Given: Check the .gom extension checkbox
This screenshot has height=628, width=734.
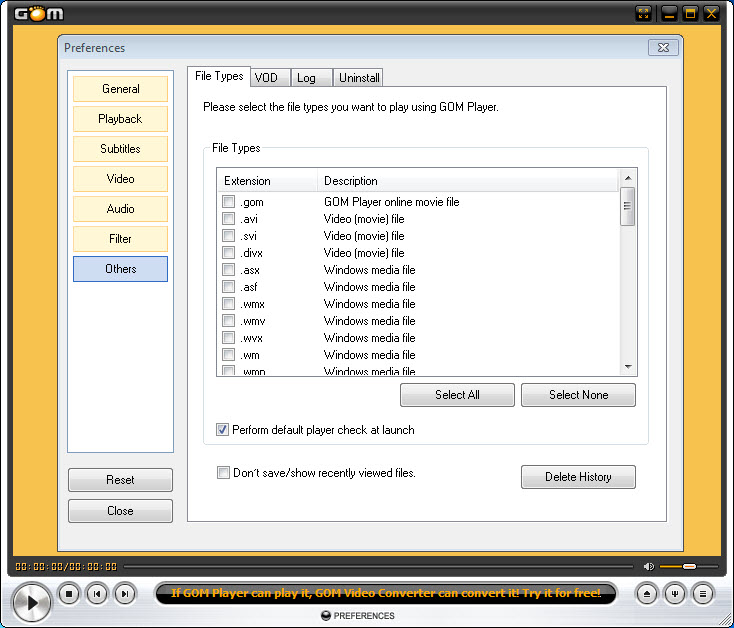Looking at the screenshot, I should 228,202.
